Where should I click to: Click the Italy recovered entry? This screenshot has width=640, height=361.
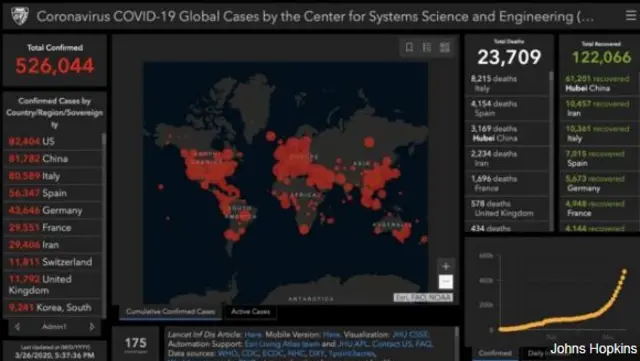tap(599, 133)
